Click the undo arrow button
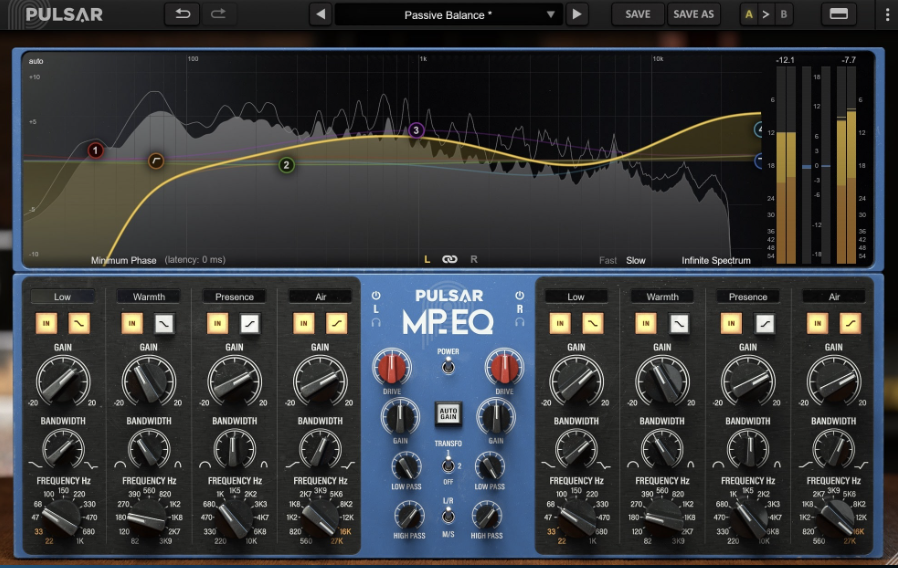Image resolution: width=898 pixels, height=568 pixels. point(183,14)
